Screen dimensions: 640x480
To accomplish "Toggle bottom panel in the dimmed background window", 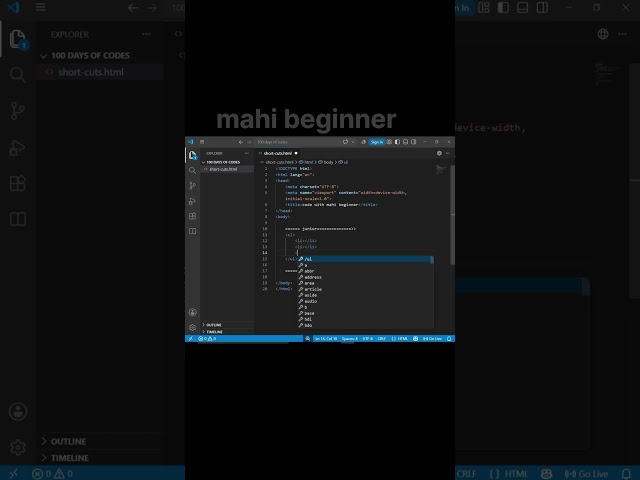I will click(x=522, y=7).
